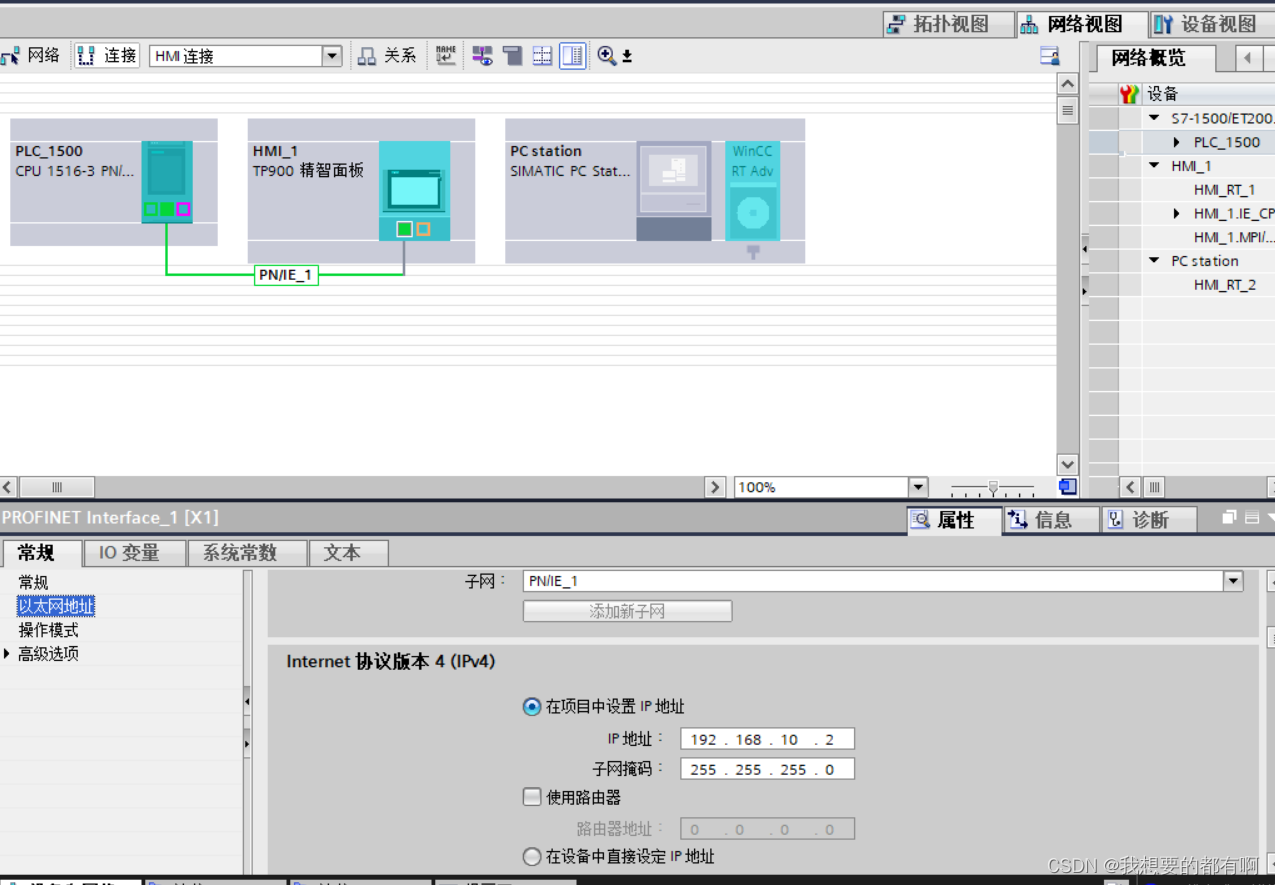
Task: Select HMI_RT_2 in network overview
Action: (1224, 285)
